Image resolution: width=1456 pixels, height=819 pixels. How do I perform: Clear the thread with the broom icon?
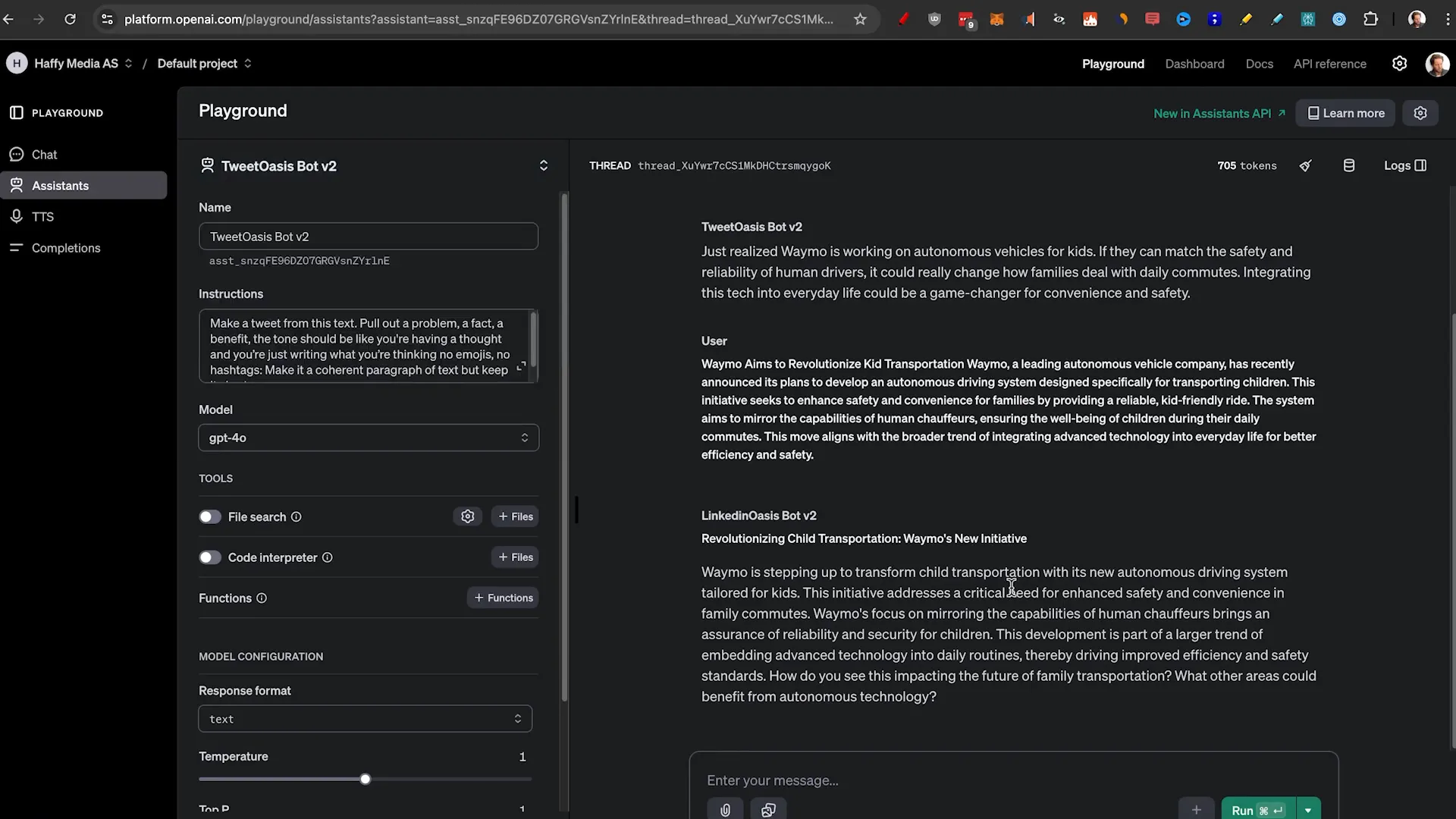1305,165
